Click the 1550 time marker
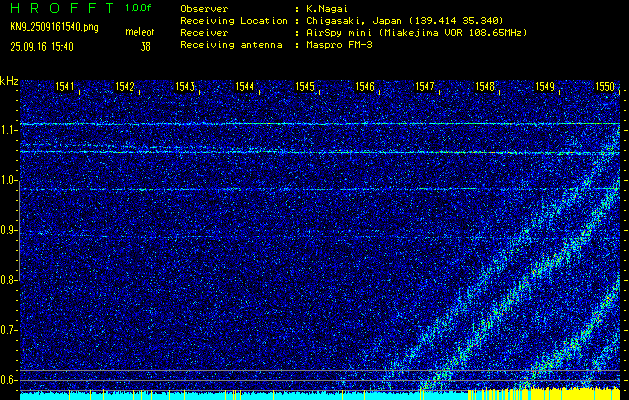 point(605,86)
